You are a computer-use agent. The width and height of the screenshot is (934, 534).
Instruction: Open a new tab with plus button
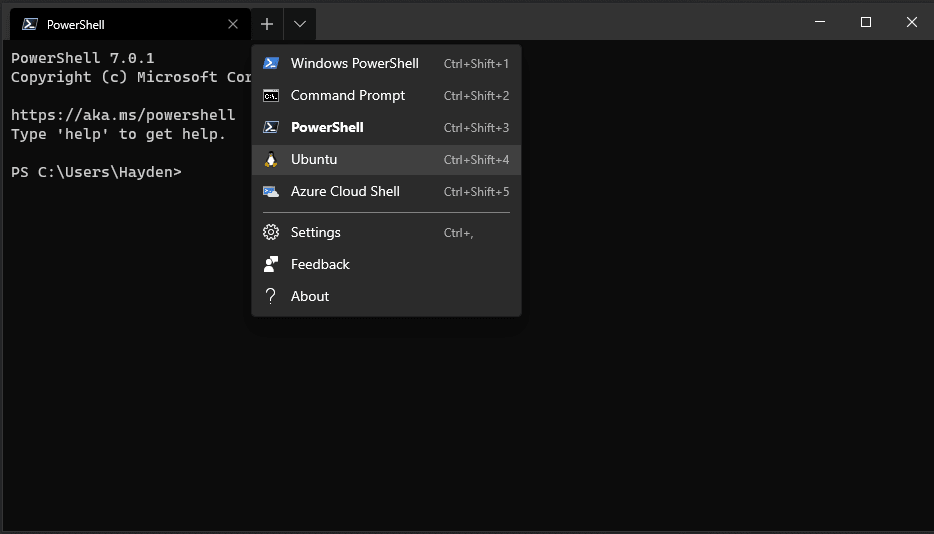click(x=267, y=24)
